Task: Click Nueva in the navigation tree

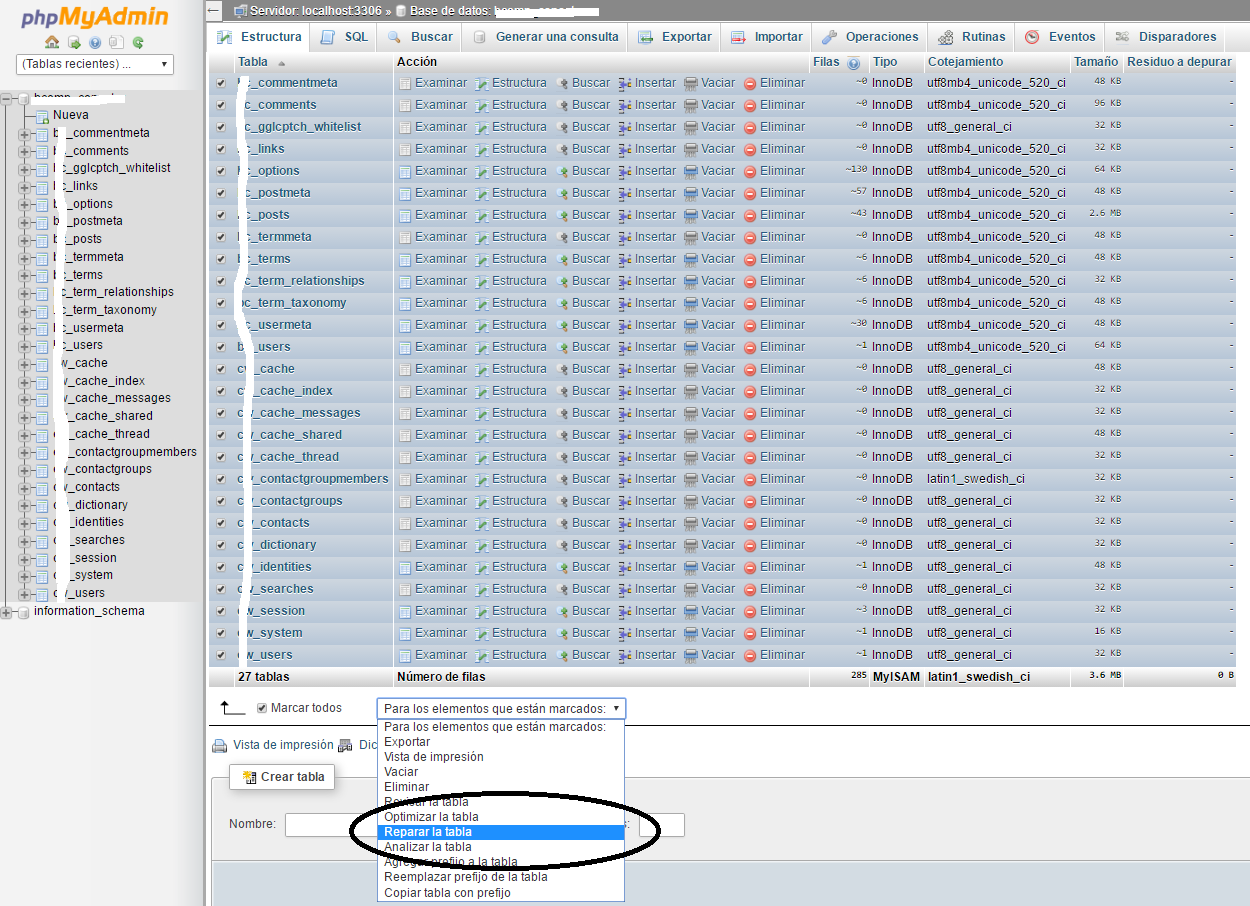Action: [x=71, y=115]
